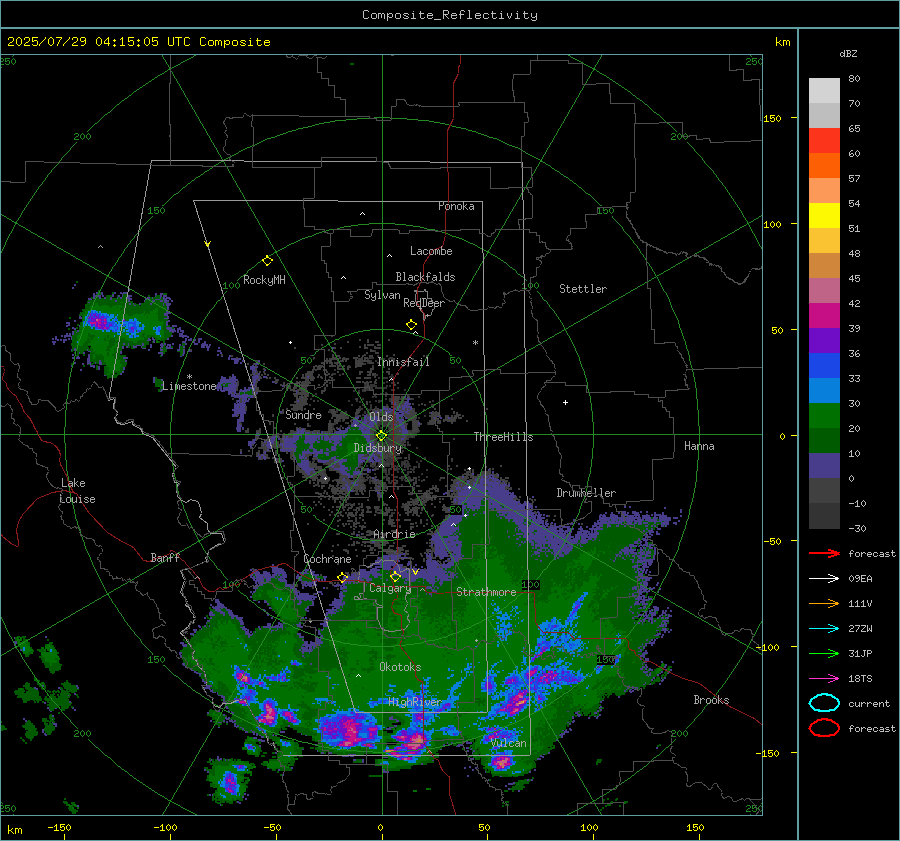This screenshot has height=841, width=900.
Task: Click the Composite_Reflectivity title text
Action: (450, 15)
